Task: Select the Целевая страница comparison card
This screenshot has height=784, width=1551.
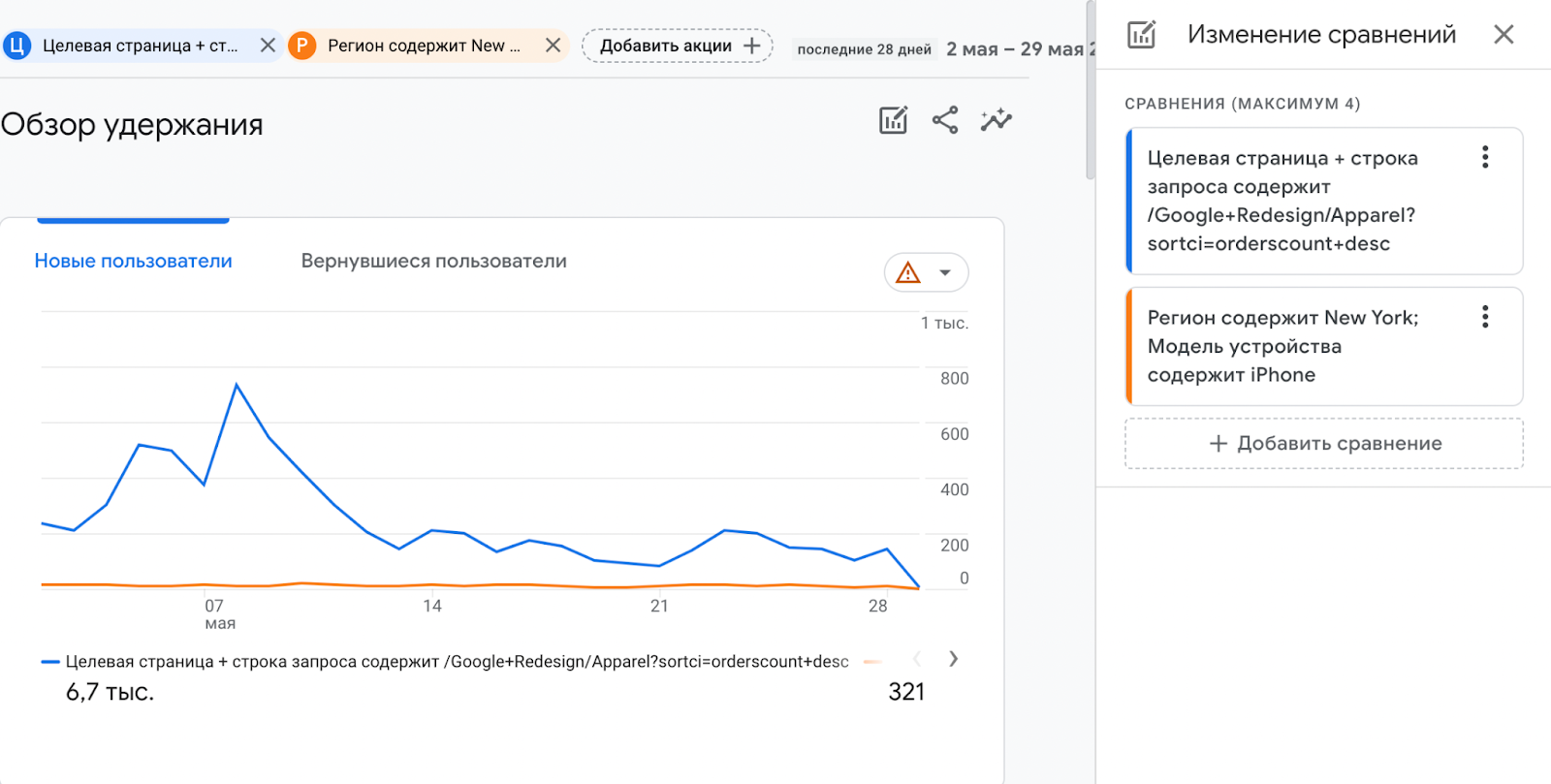Action: pos(1324,202)
